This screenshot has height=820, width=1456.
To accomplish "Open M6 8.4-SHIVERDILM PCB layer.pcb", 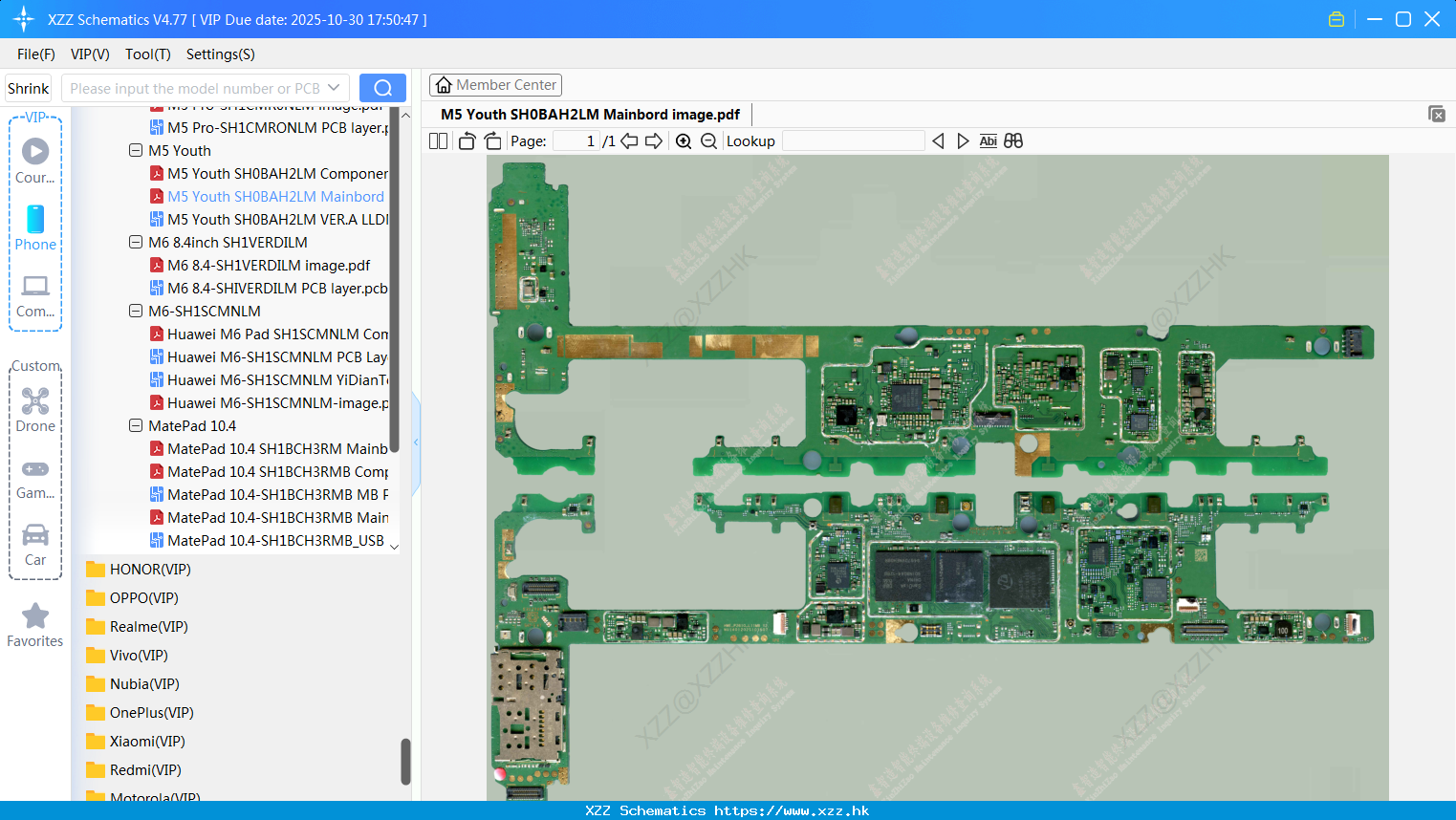I will [269, 289].
